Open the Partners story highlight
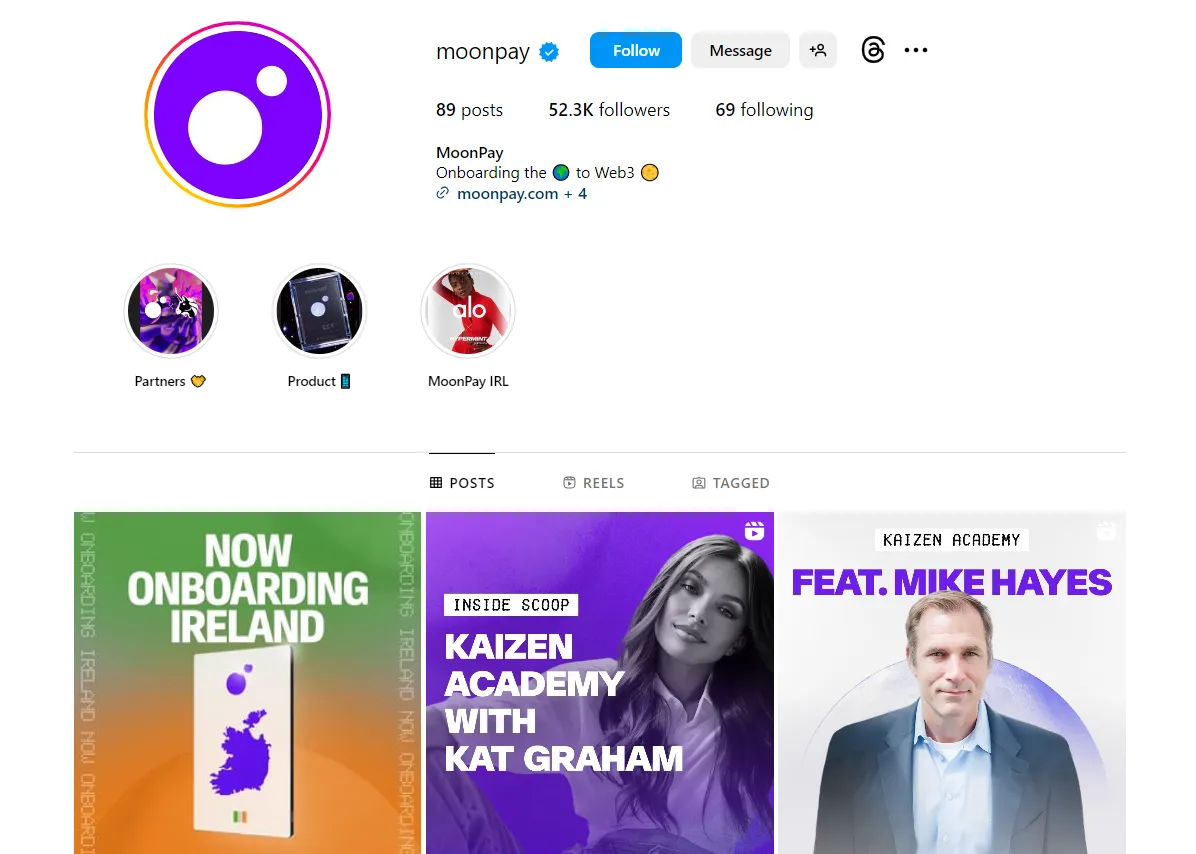 click(x=171, y=311)
